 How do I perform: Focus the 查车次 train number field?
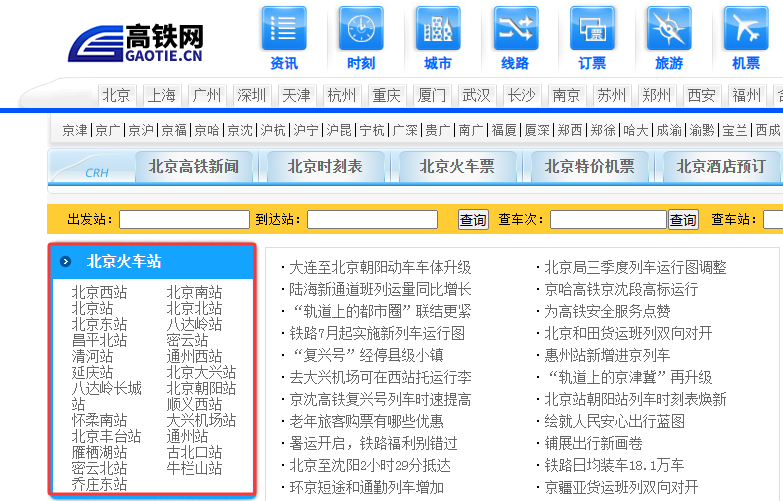(x=608, y=220)
